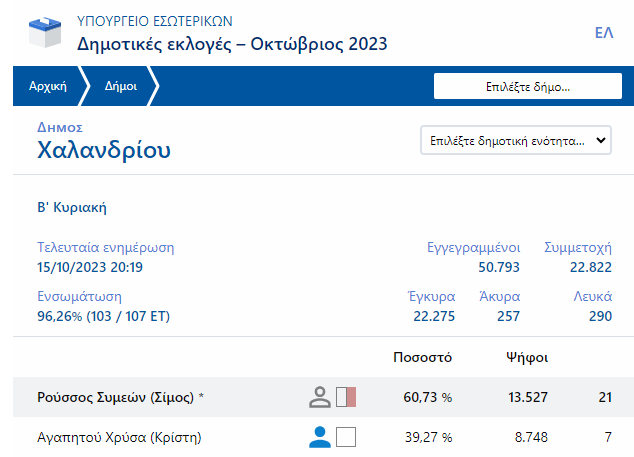The height and width of the screenshot is (457, 634).
Task: Click the Ποσοστό column header
Action: click(426, 357)
